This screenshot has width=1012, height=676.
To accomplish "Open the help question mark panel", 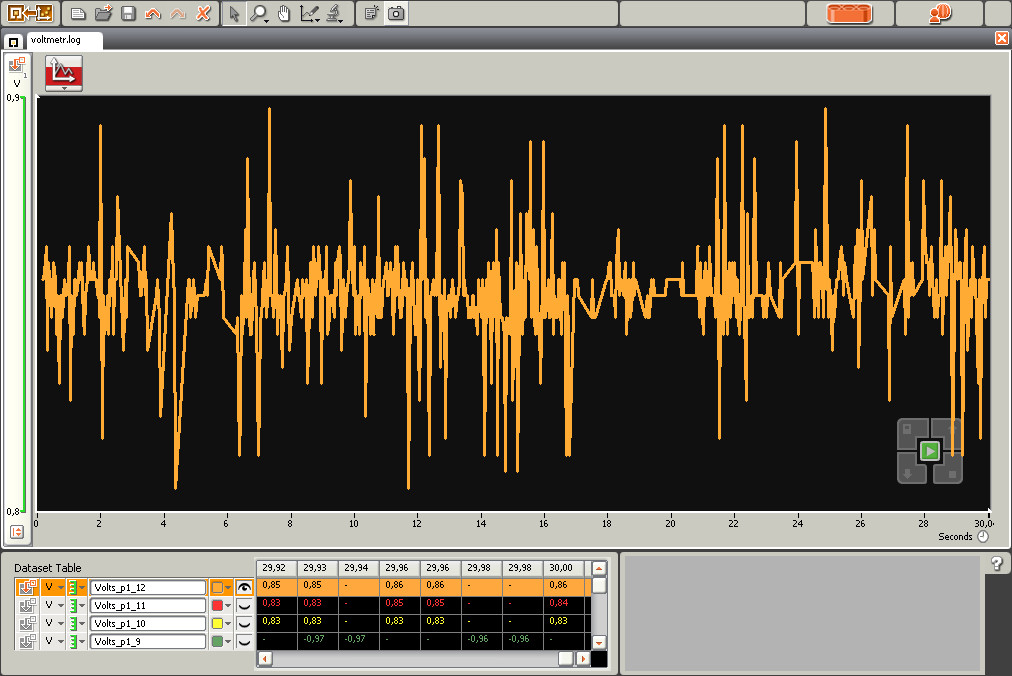I will [x=997, y=564].
